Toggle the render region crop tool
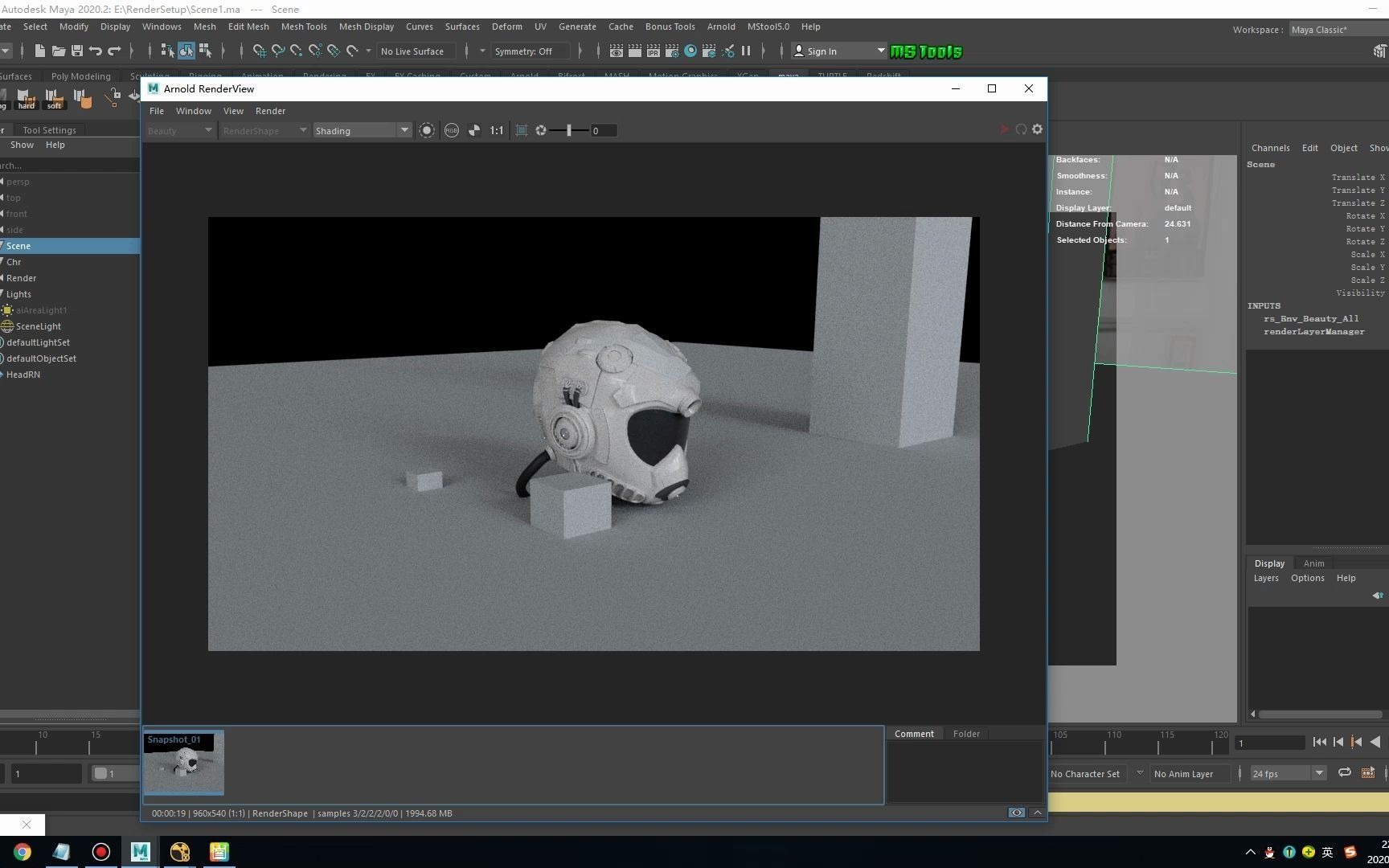Viewport: 1389px width, 868px height. 521,130
